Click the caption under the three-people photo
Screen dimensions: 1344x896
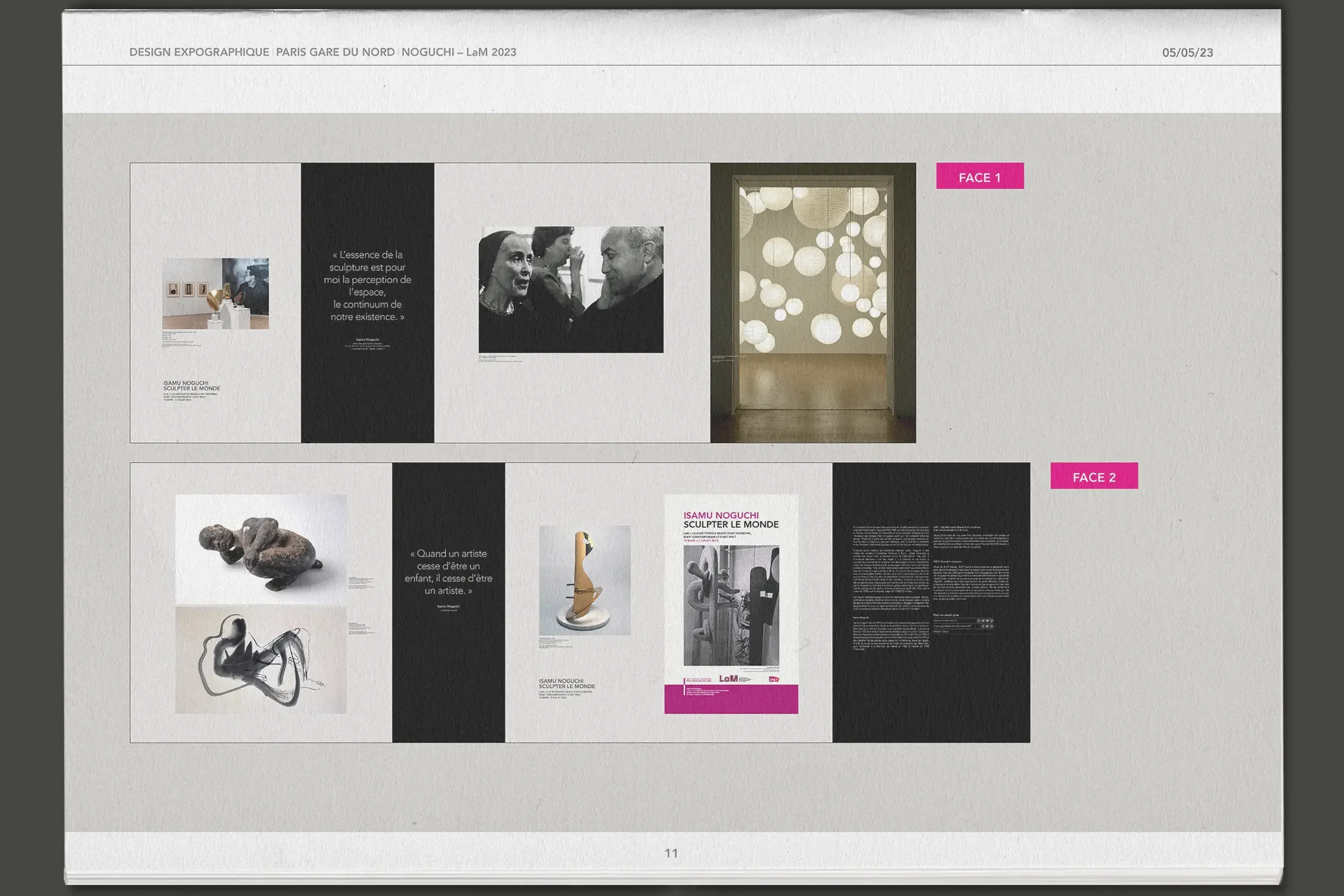click(501, 358)
